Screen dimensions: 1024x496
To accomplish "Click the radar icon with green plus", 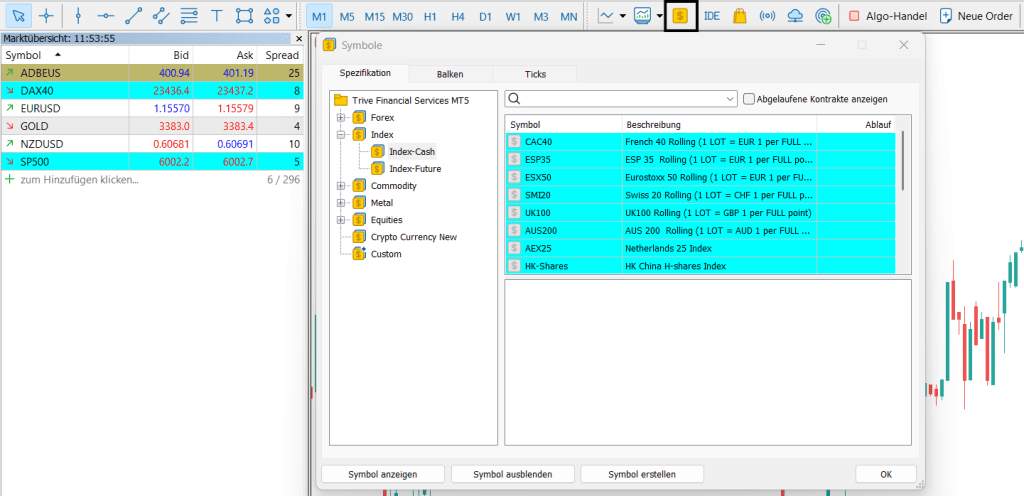I will [823, 16].
